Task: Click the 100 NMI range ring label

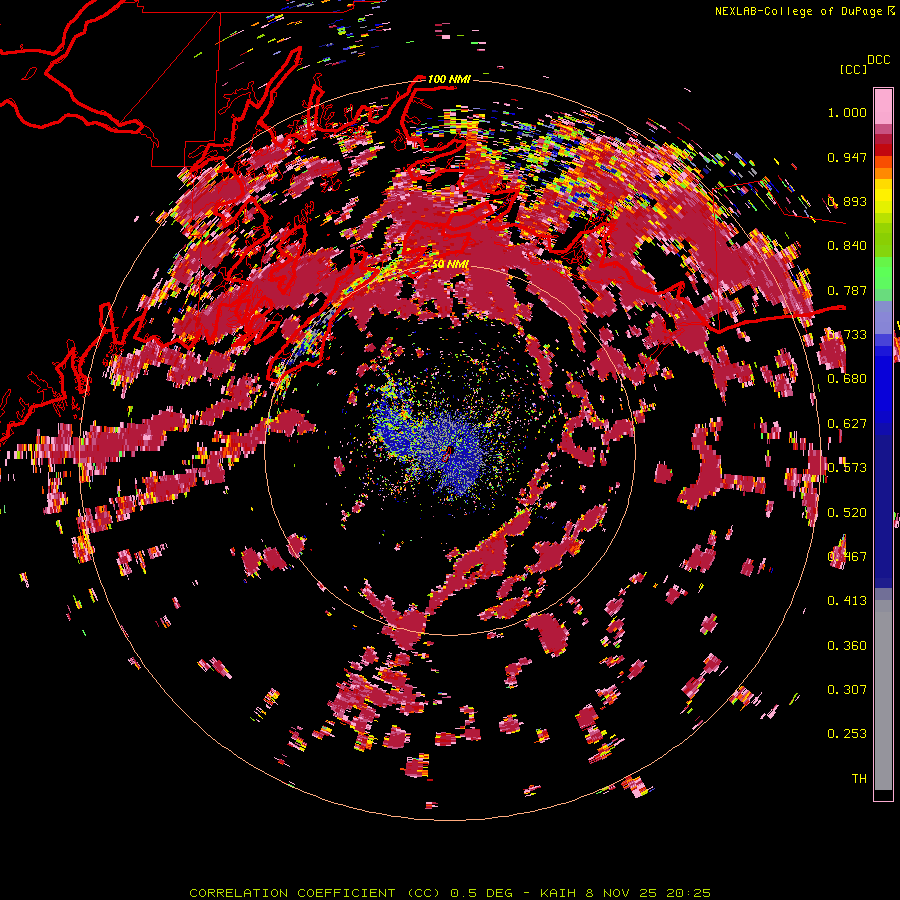Action: (449, 79)
